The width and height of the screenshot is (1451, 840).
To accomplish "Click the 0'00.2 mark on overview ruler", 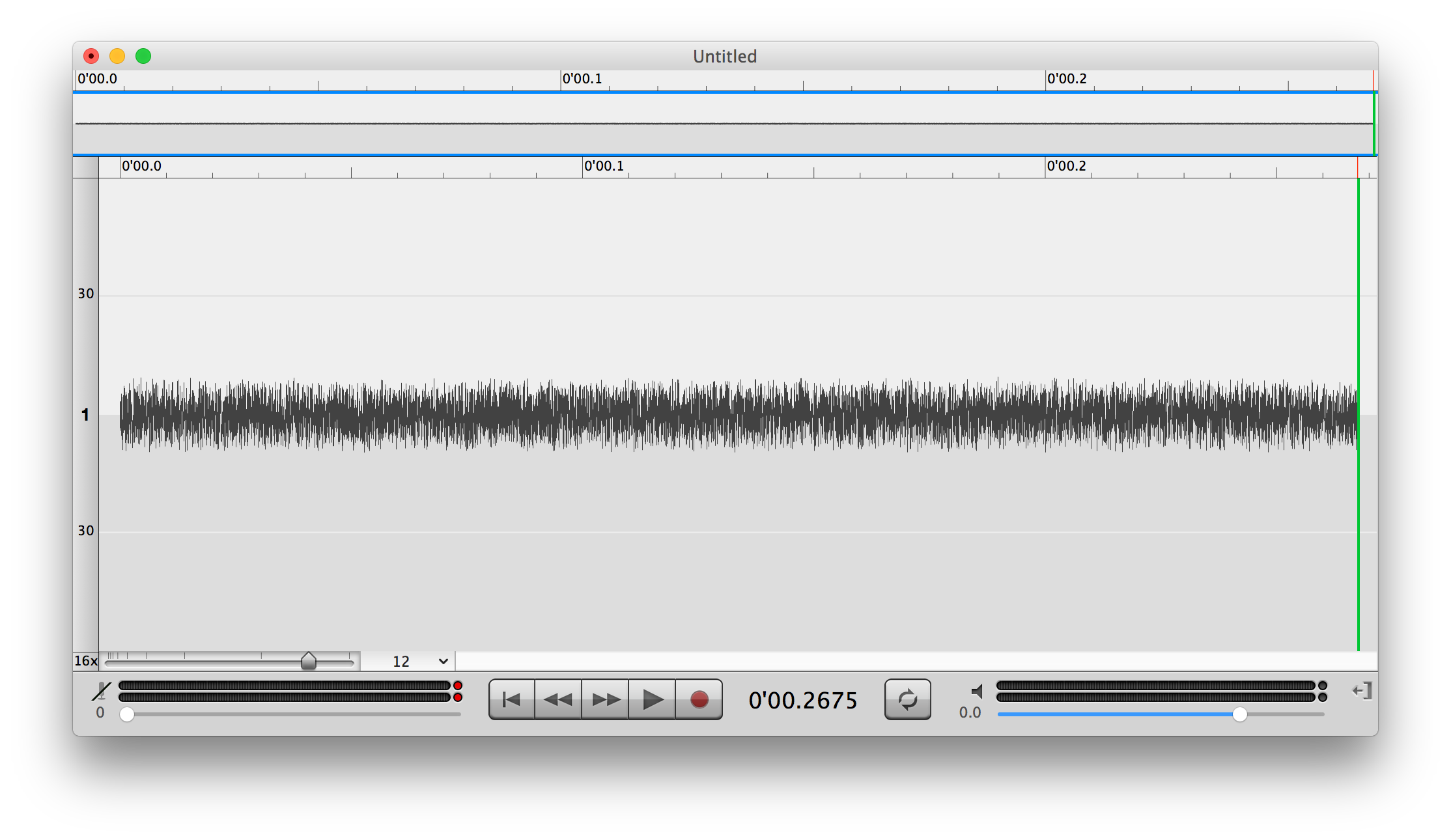I will click(1067, 79).
